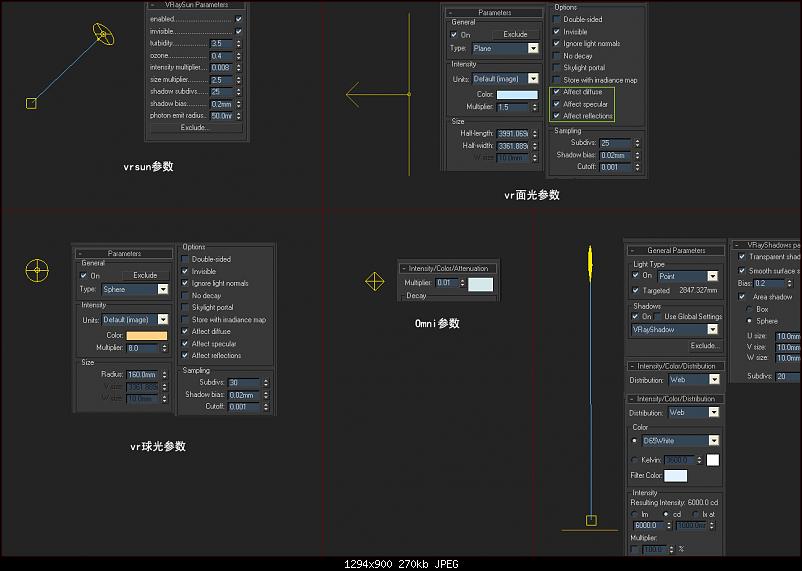Toggle the Area shadow checkbox
The width and height of the screenshot is (802, 571).
pos(742,297)
